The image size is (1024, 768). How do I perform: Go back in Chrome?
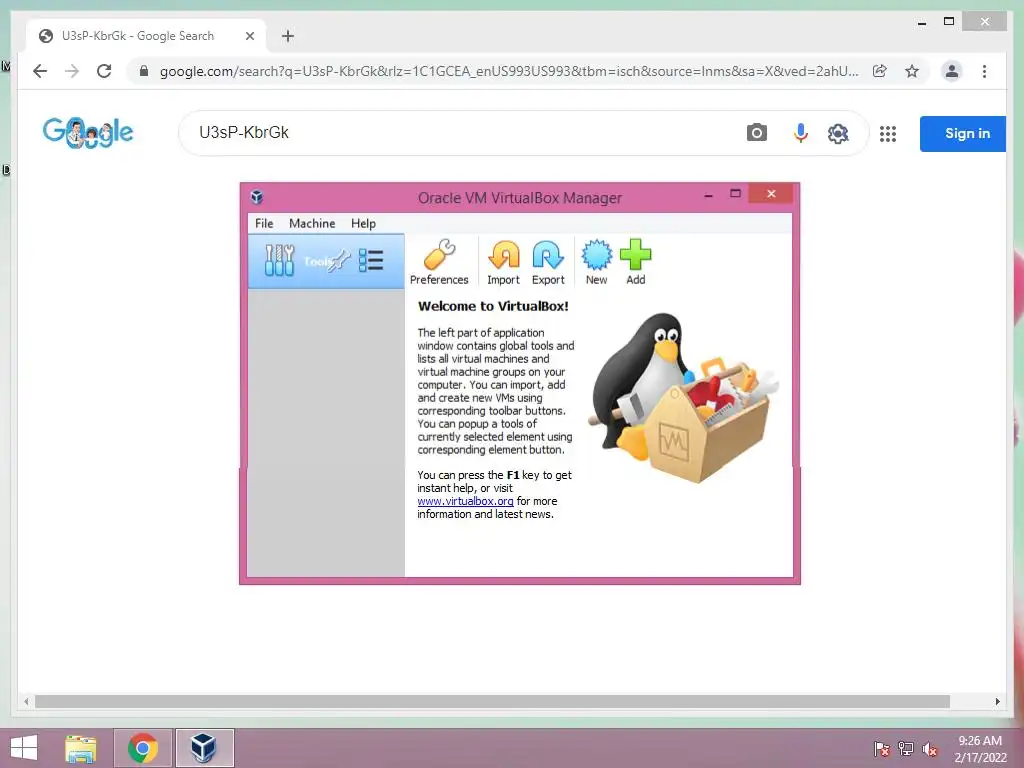coord(40,71)
